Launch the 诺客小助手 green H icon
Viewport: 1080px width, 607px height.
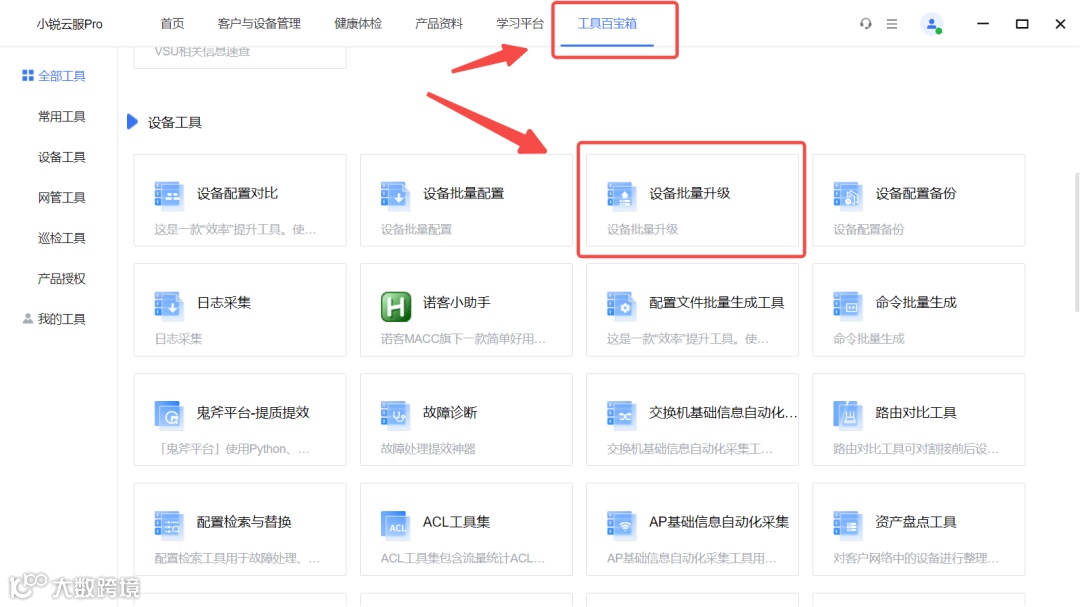(395, 306)
